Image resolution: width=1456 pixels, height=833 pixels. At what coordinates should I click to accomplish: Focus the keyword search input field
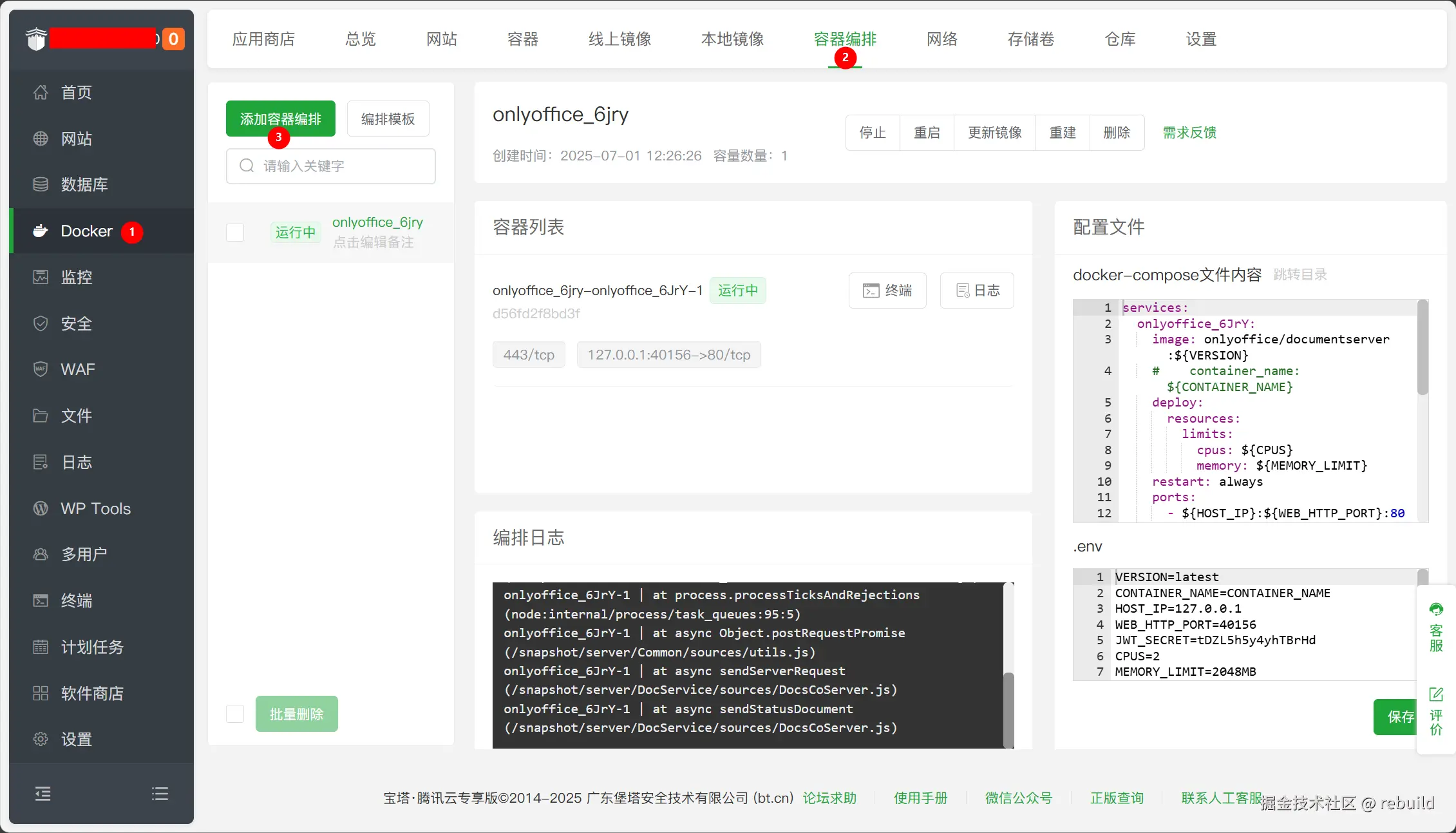[341, 166]
